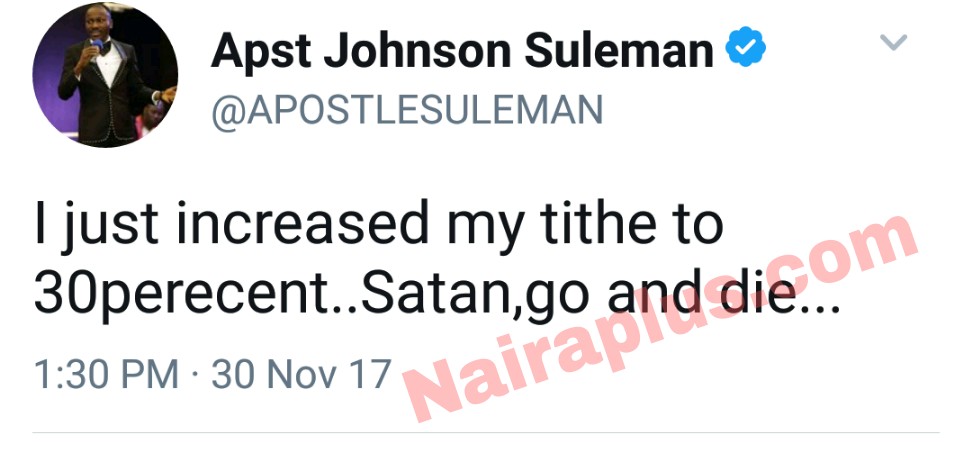Click the 1:30 PM timestamp
972x458 pixels.
click(106, 374)
